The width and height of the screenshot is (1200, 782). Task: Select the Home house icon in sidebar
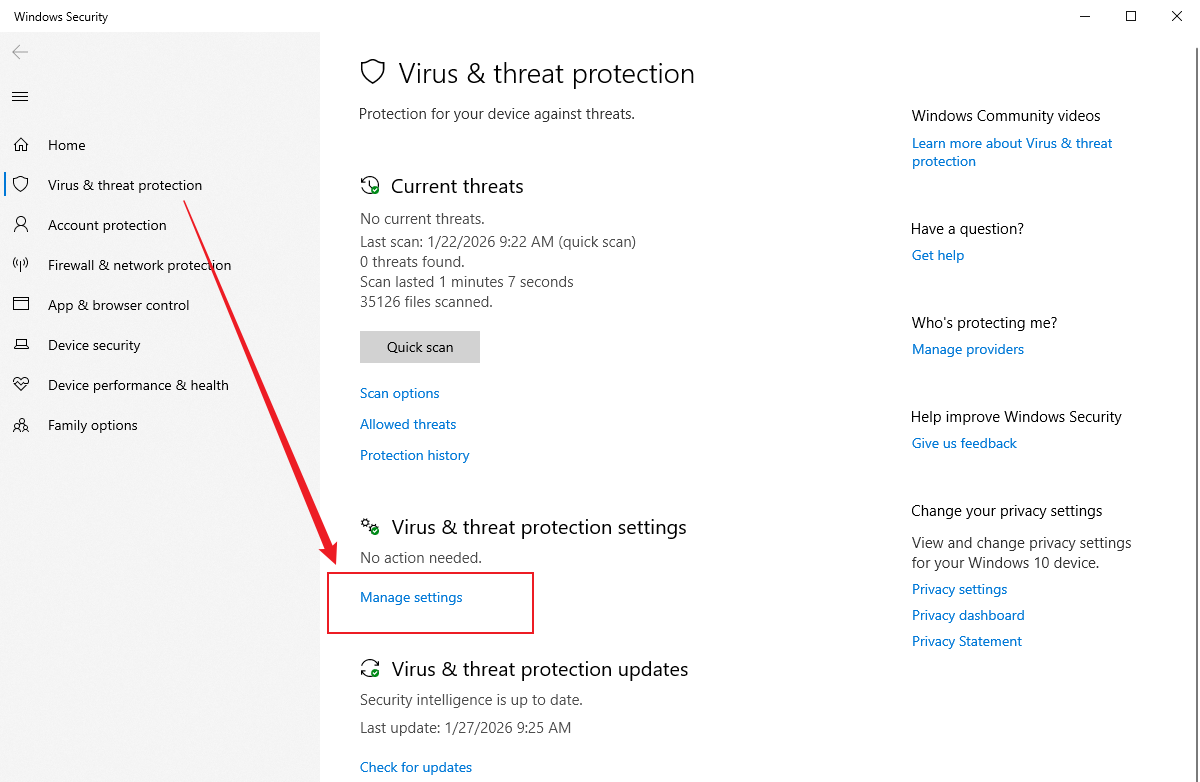21,144
